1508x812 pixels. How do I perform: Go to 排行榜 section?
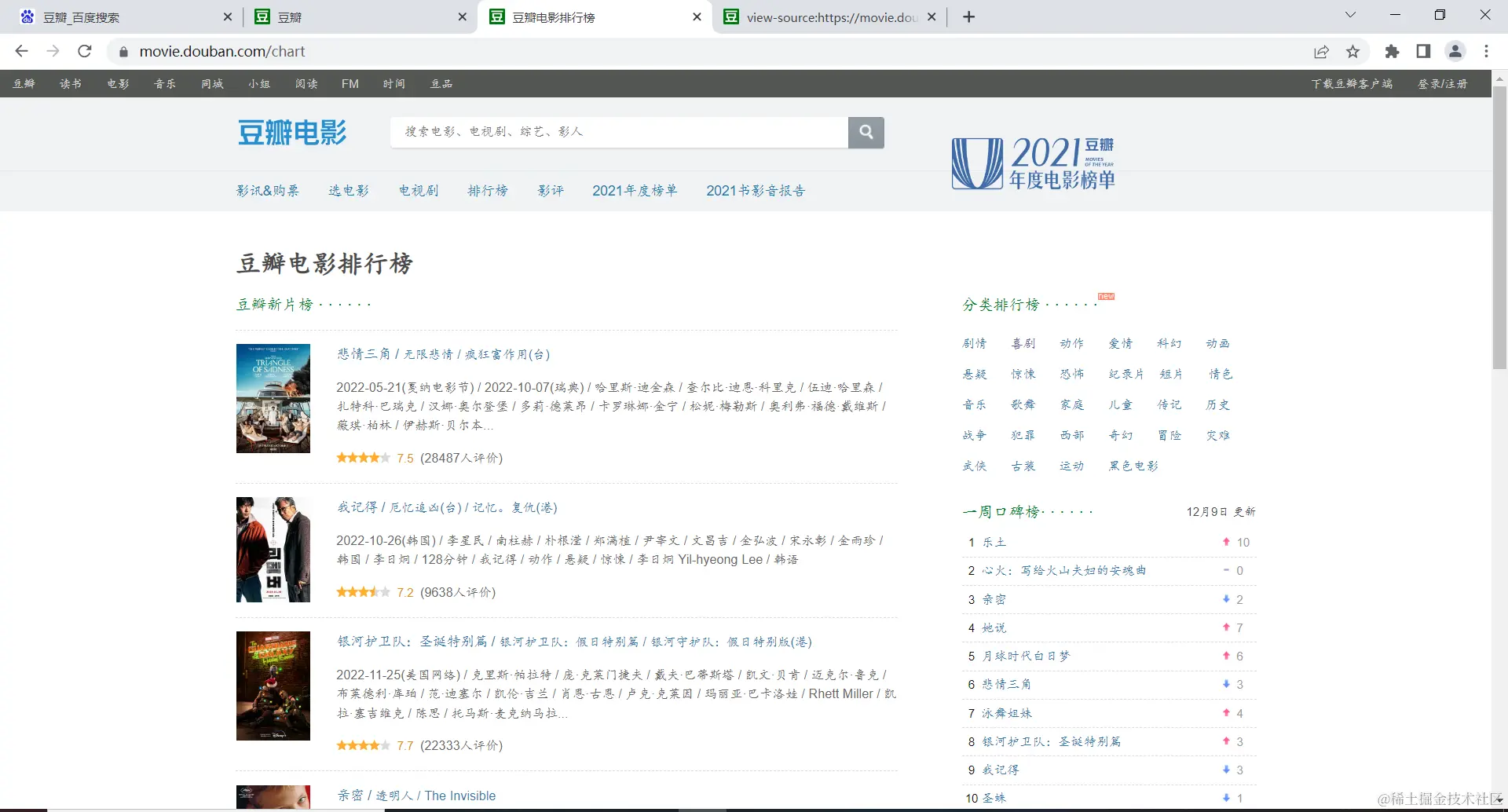(488, 191)
